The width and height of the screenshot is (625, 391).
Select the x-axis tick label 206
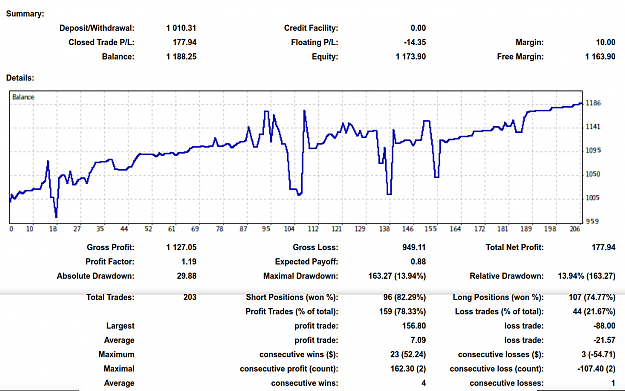pos(575,229)
